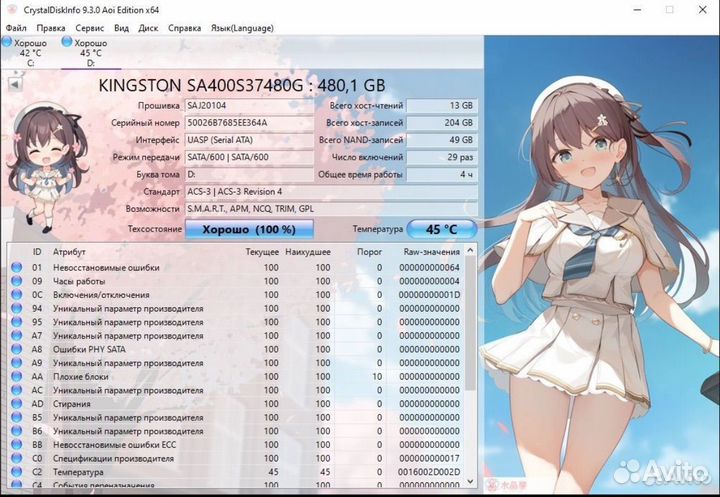The image size is (720, 497).
Task: Go to previous disk with left arrow
Action: point(15,85)
